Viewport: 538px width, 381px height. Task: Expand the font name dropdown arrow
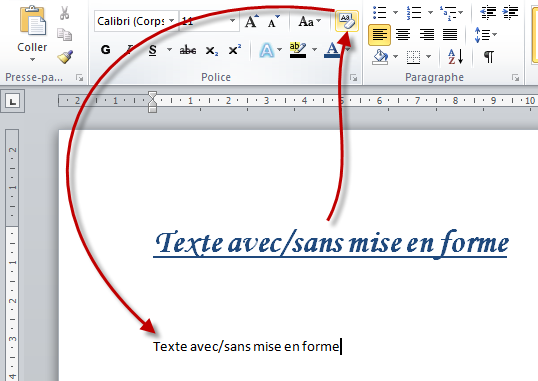[172, 21]
